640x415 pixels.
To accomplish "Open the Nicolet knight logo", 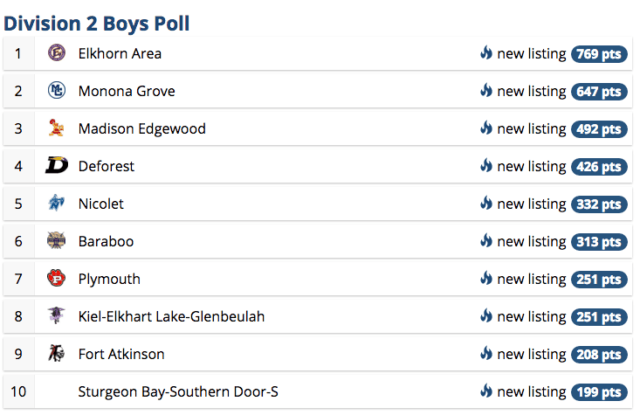I will (x=56, y=203).
